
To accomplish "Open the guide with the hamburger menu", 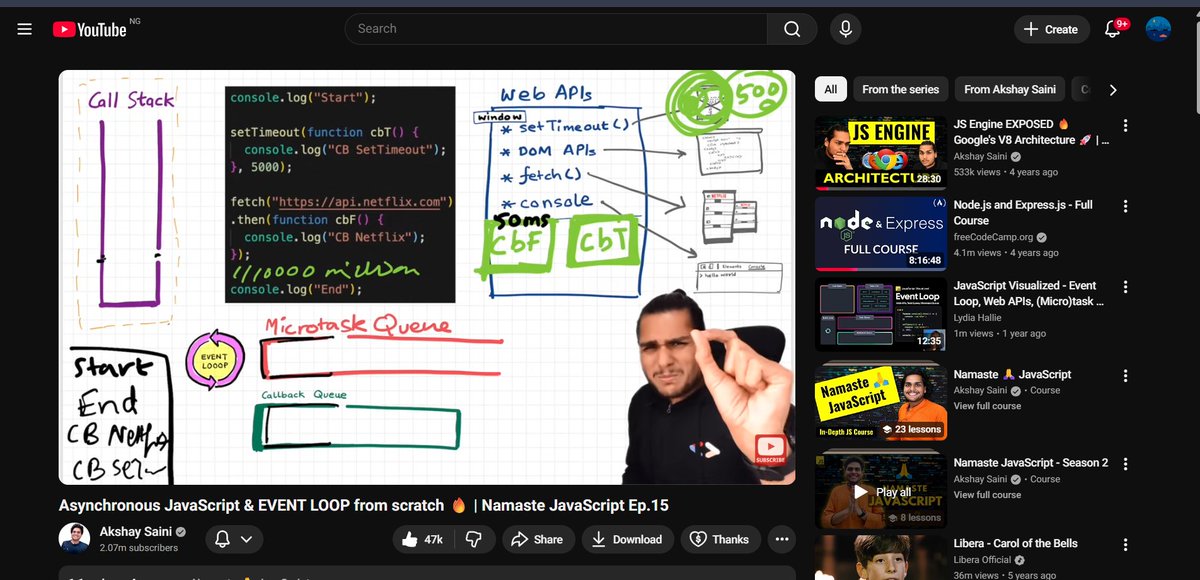I will point(24,28).
